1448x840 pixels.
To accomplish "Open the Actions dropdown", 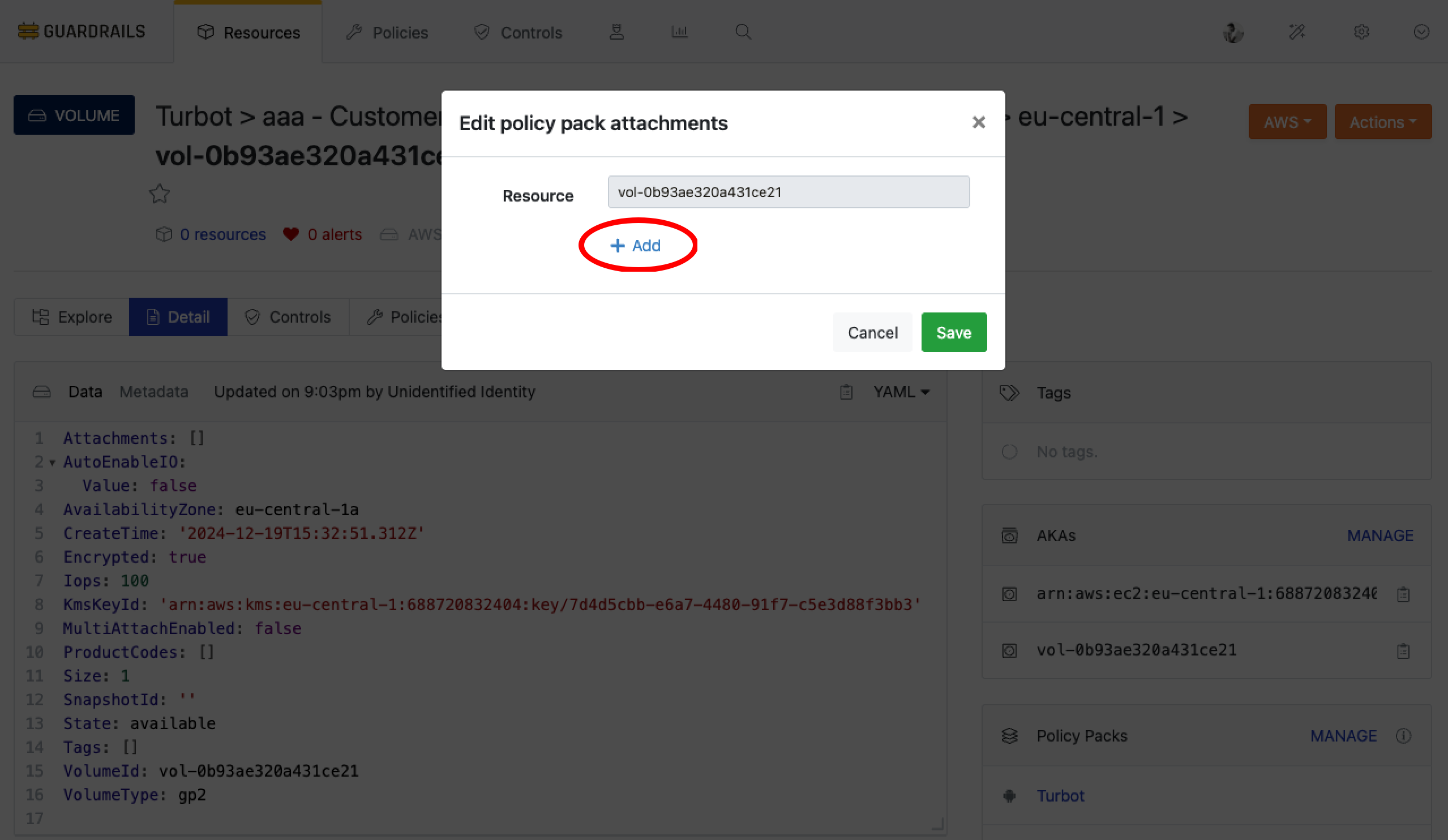I will (x=1382, y=121).
